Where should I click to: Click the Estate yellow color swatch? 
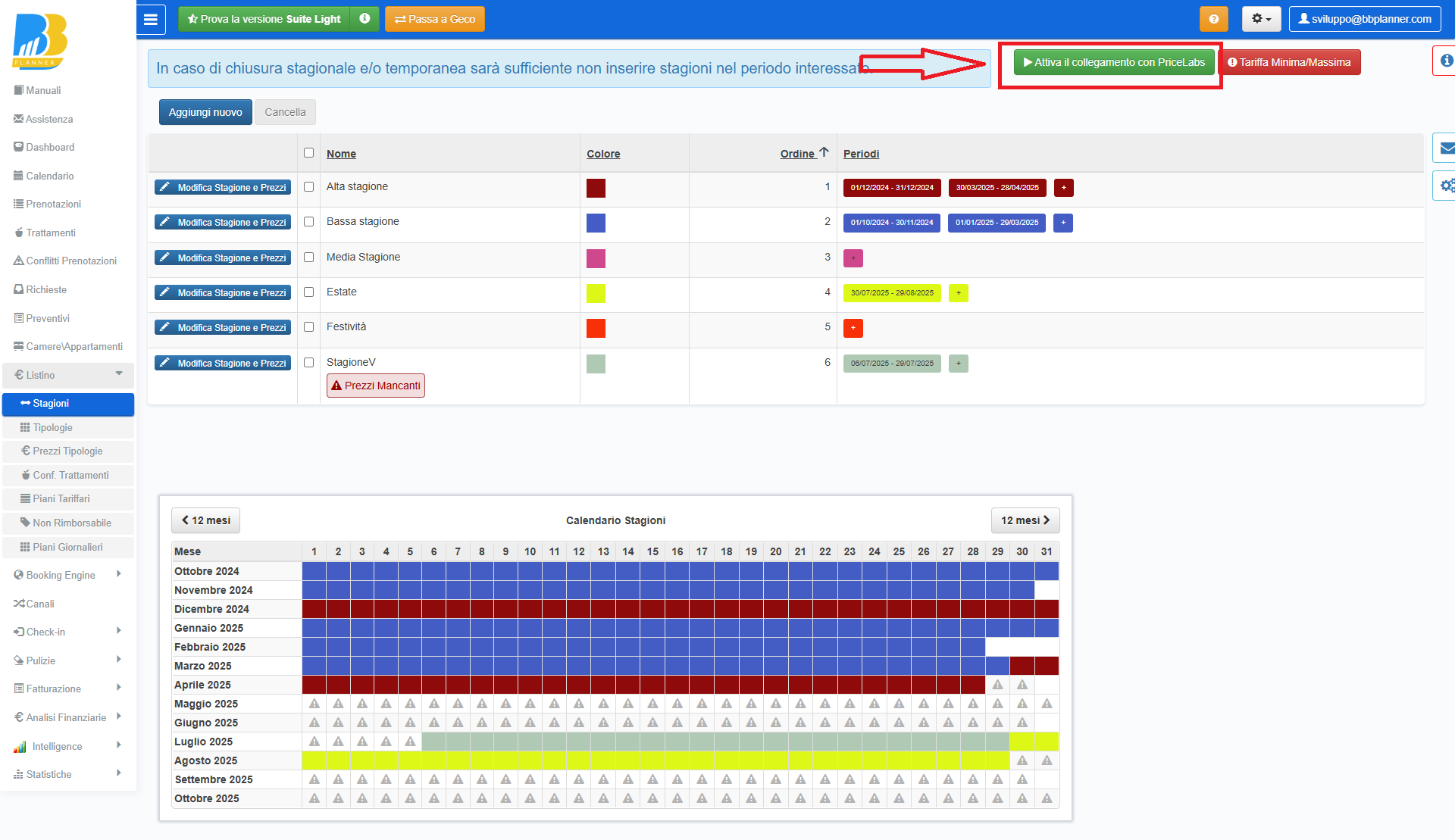596,293
